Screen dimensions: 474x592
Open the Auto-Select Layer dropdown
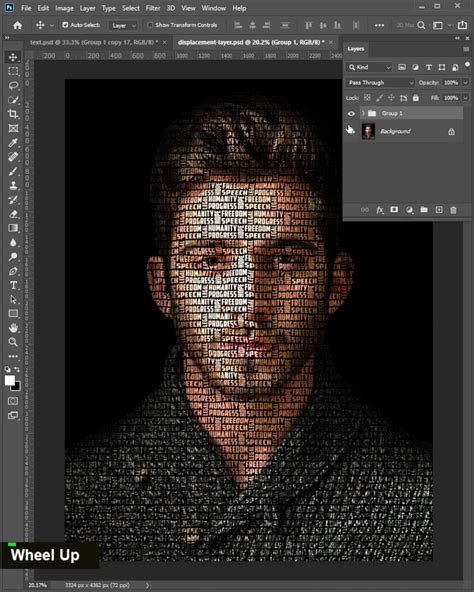[x=123, y=25]
